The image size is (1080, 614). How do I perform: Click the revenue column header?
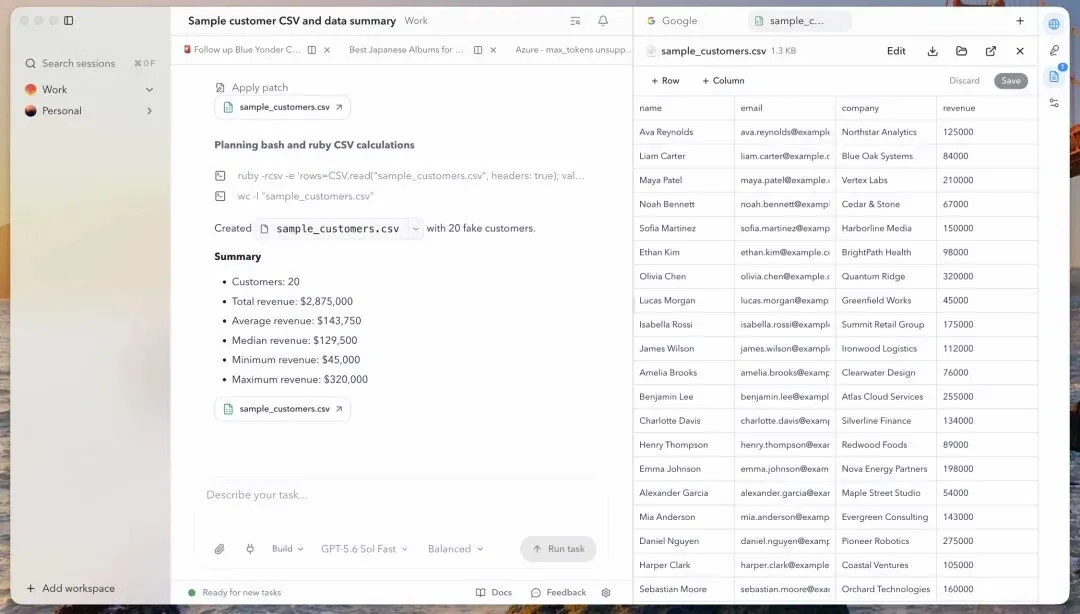pyautogui.click(x=987, y=108)
